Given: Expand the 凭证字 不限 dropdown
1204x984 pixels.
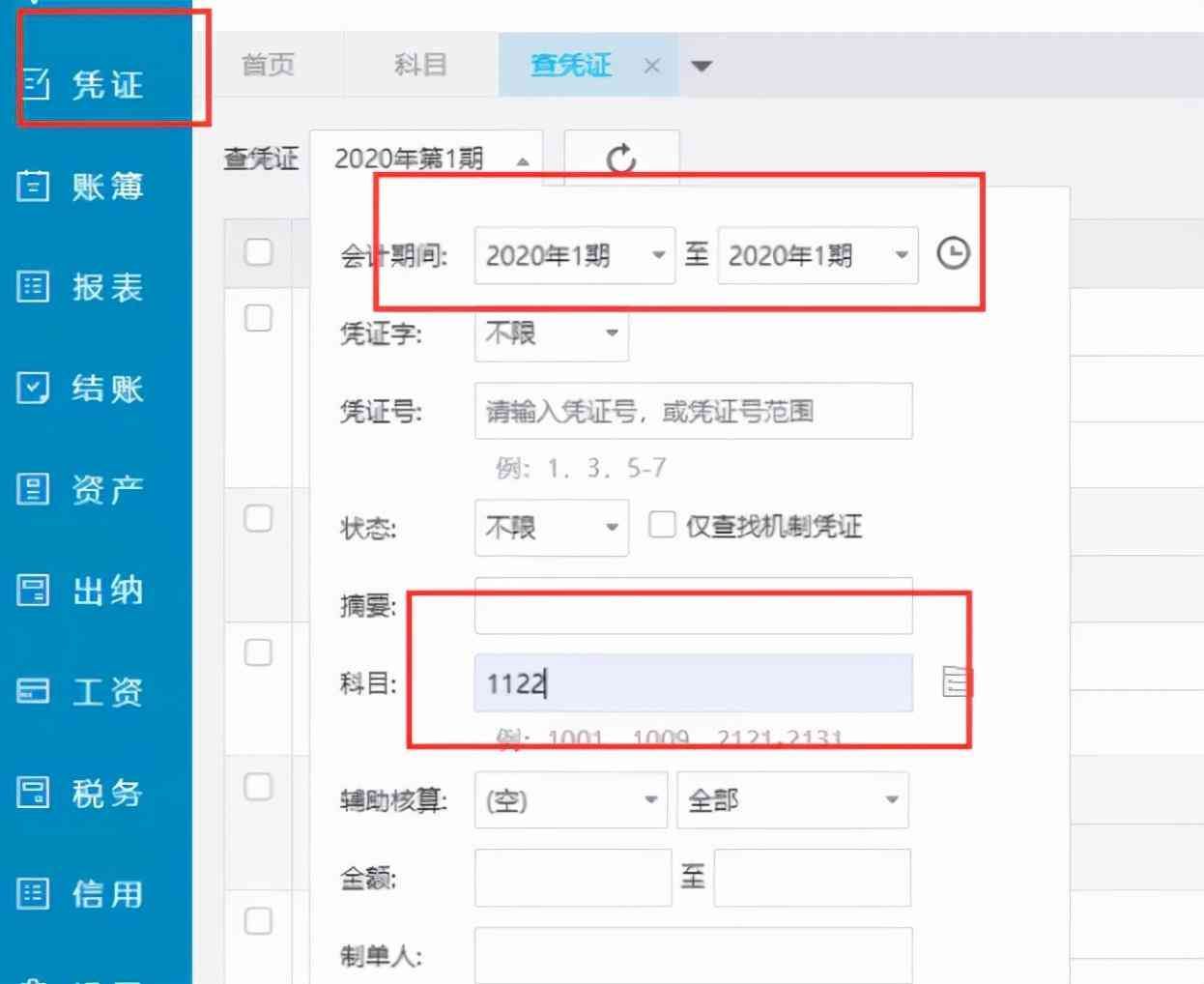Looking at the screenshot, I should [551, 333].
